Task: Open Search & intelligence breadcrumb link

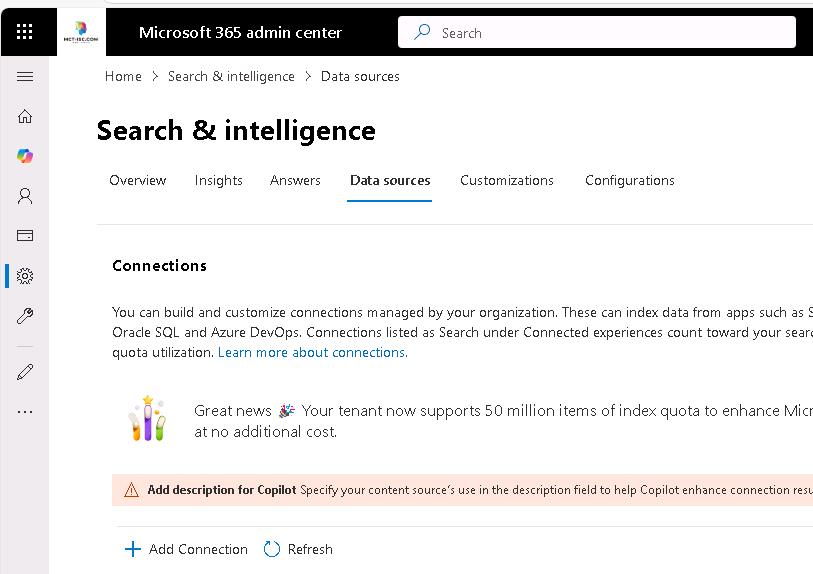Action: [x=231, y=76]
